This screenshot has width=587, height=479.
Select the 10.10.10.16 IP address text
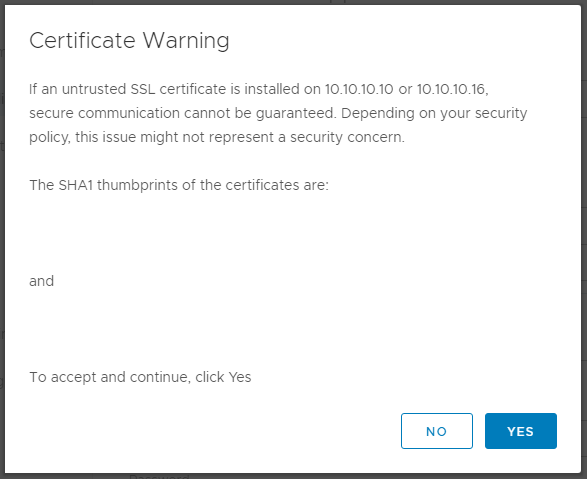[x=451, y=89]
